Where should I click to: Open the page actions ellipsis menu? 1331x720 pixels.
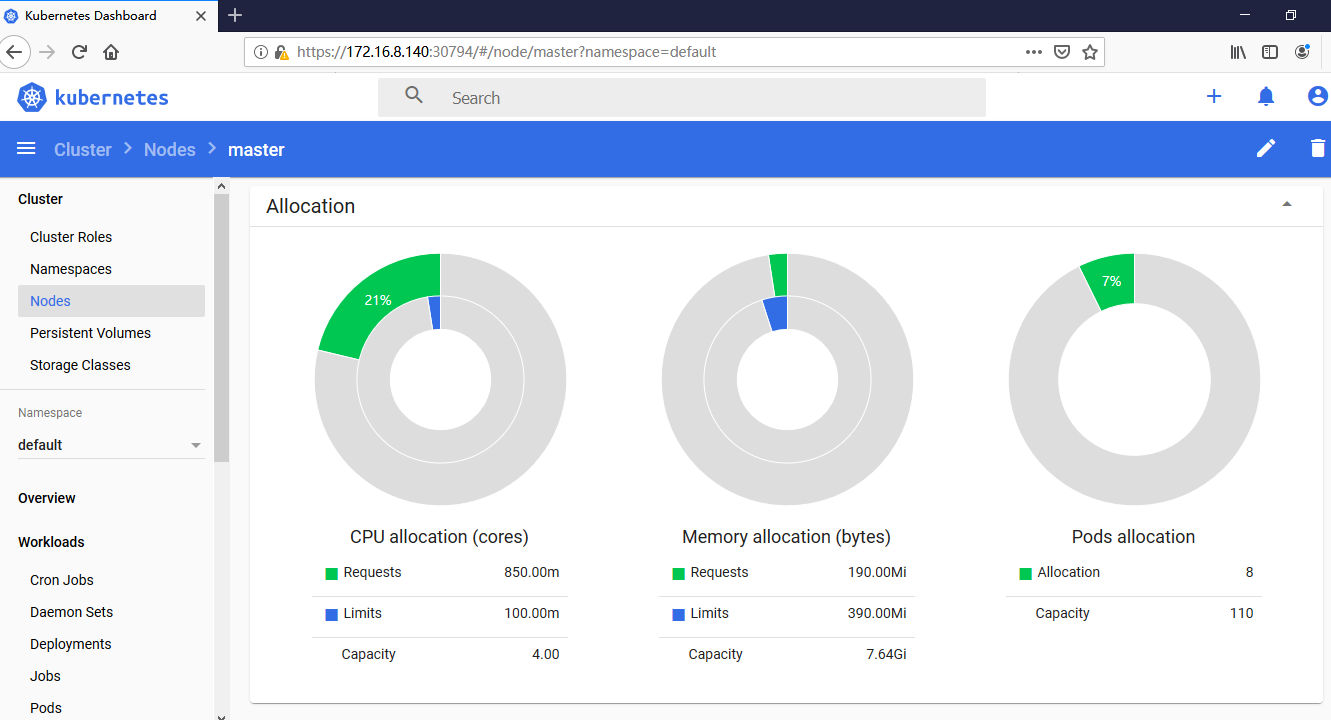[1034, 52]
